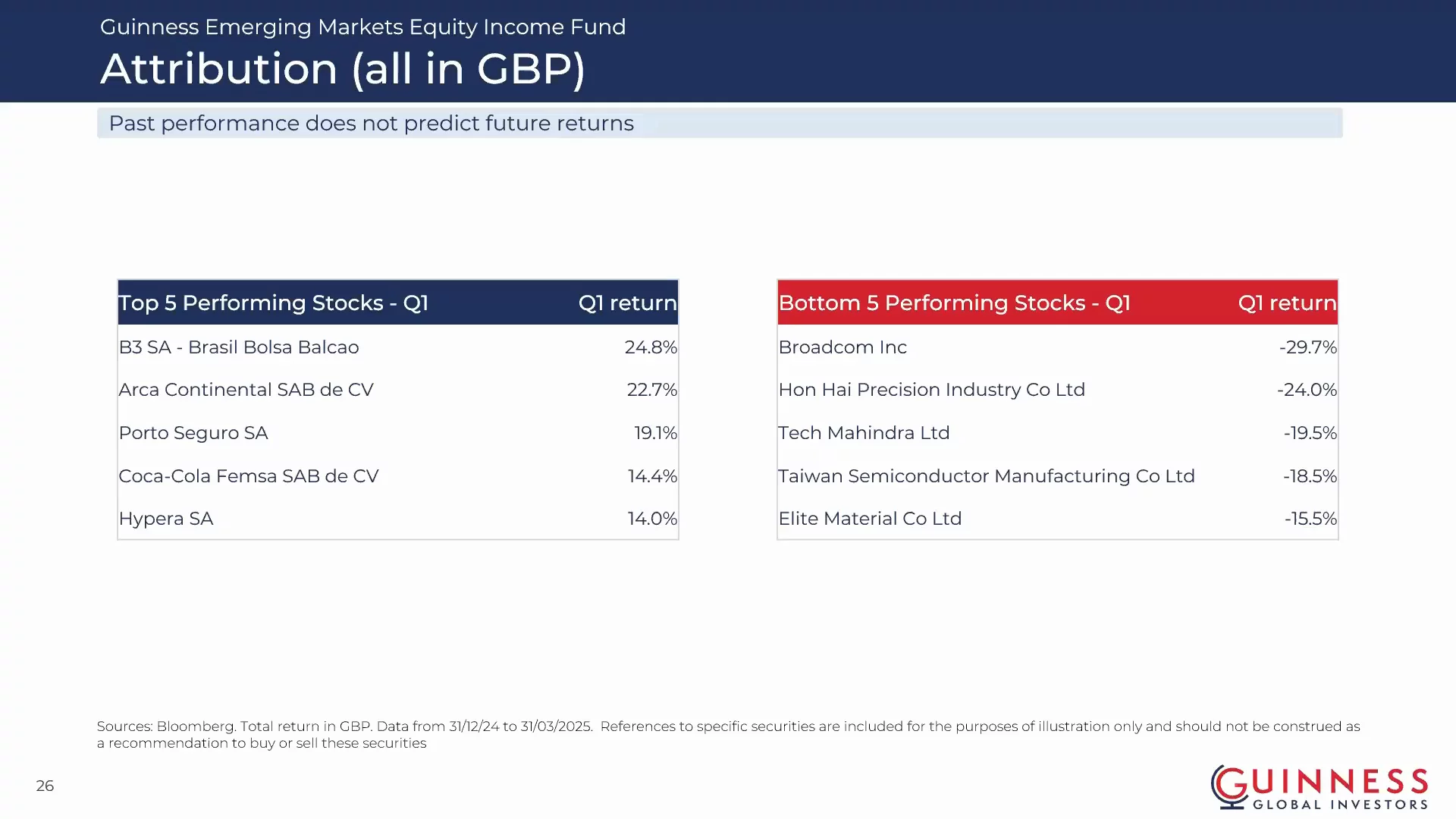Viewport: 1456px width, 819px height.
Task: Click the Arca Continental SAB de CV row
Action: (398, 390)
